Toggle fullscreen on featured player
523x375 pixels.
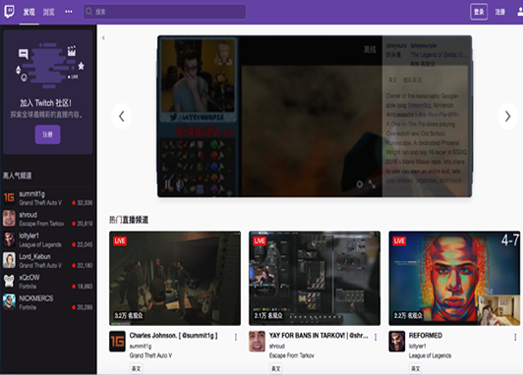[372, 184]
